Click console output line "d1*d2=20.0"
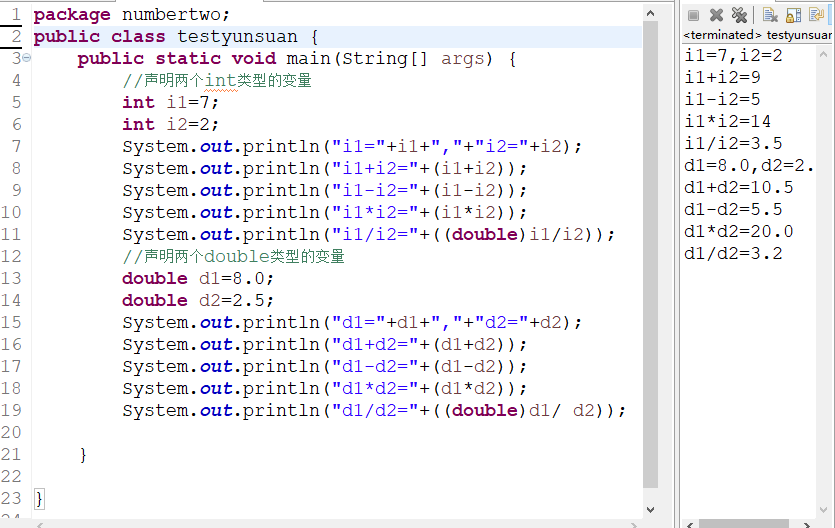Image resolution: width=835 pixels, height=528 pixels. (x=739, y=232)
